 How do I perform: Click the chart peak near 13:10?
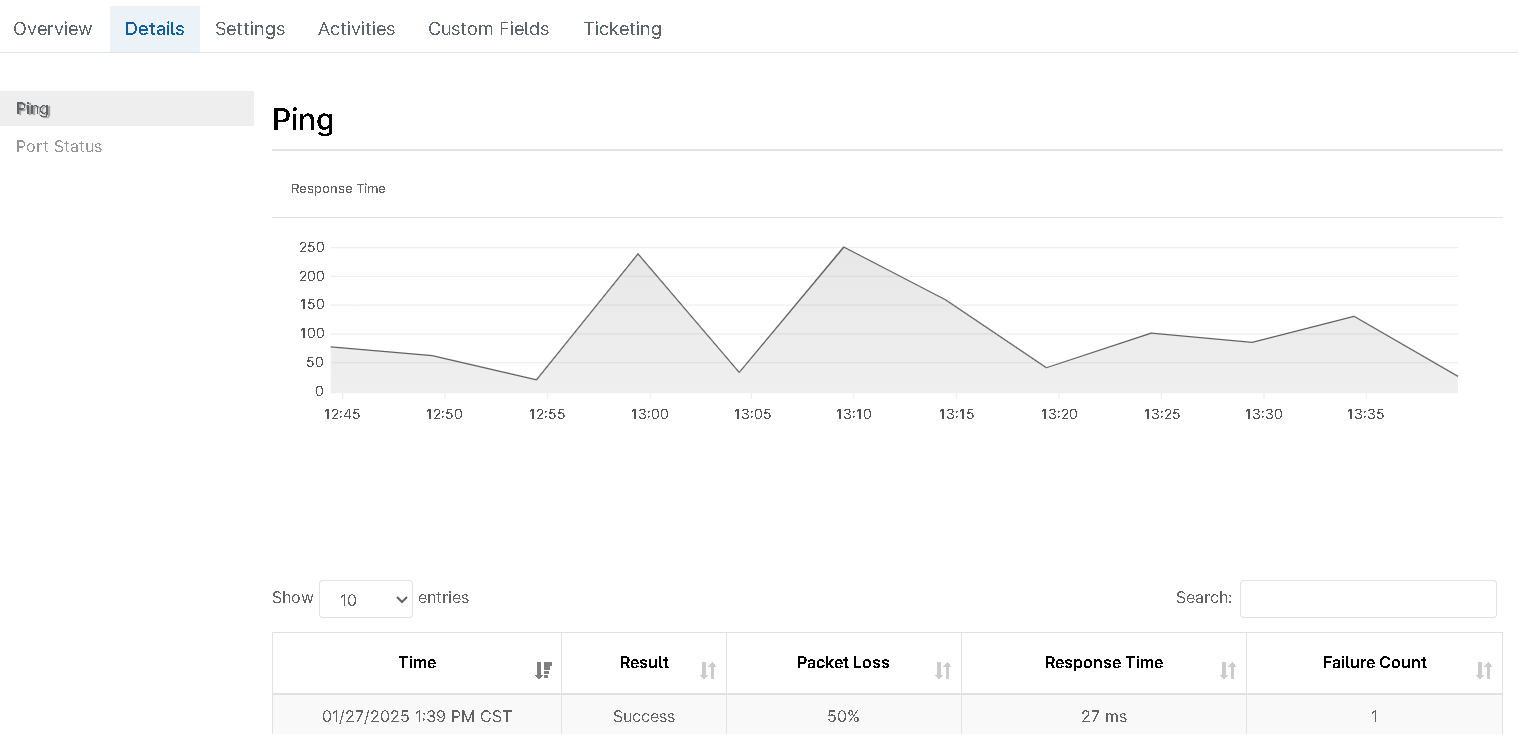pos(845,247)
